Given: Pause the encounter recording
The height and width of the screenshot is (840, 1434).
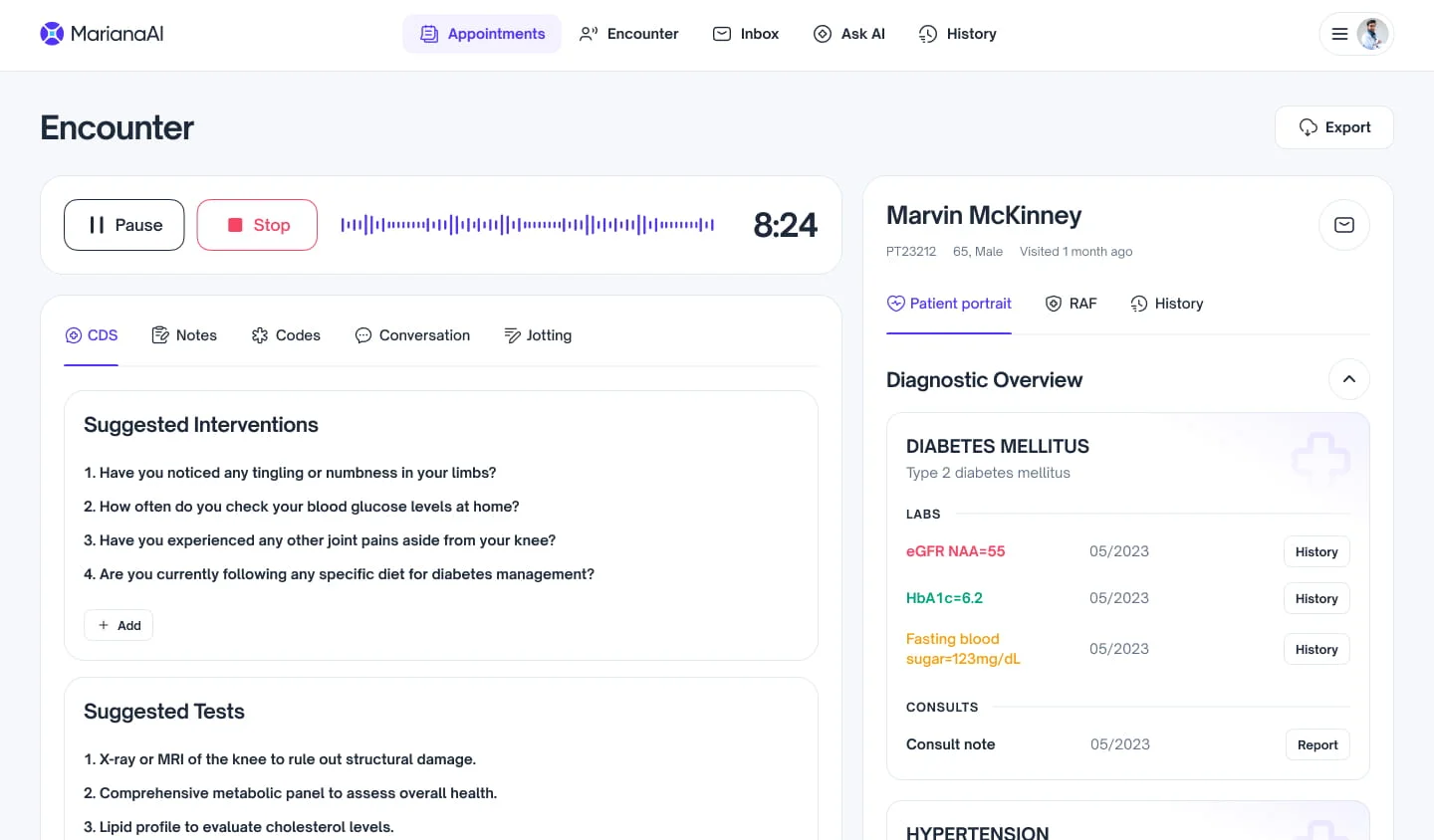Looking at the screenshot, I should click(124, 225).
